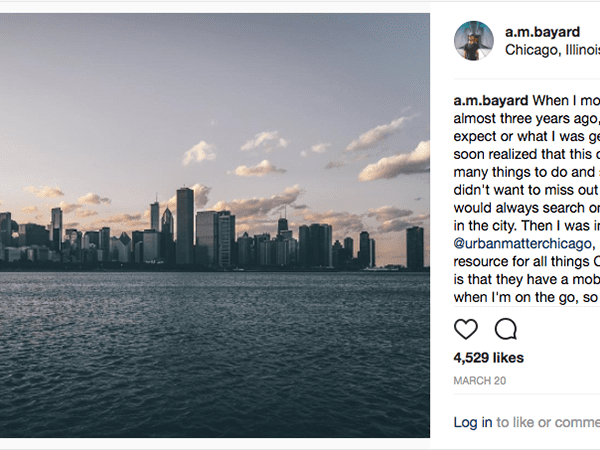600x450 pixels.
Task: Click the caption line "in the city. Then I was"
Action: [526, 220]
